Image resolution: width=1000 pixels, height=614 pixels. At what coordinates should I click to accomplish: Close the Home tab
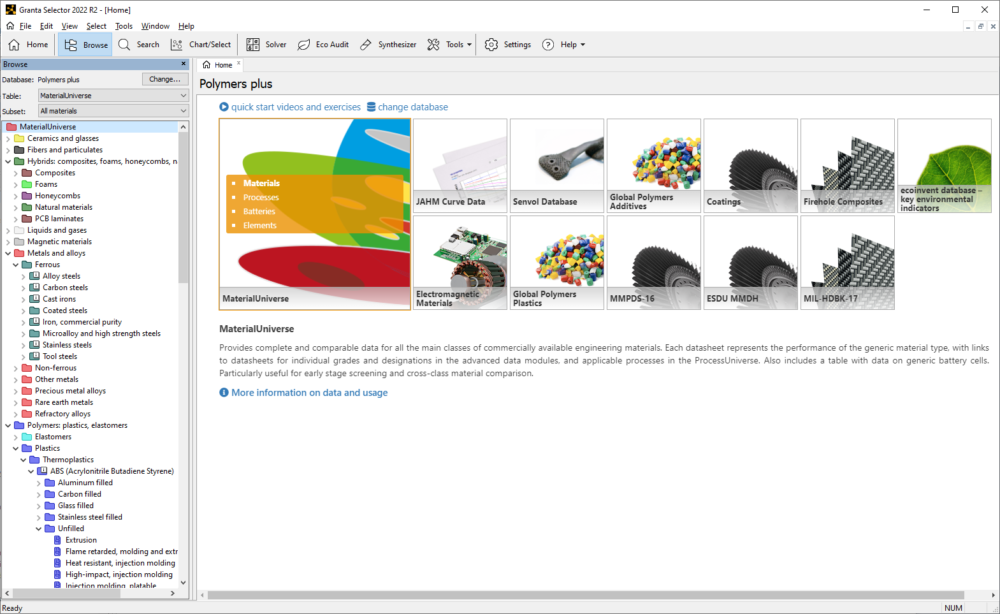(x=239, y=63)
